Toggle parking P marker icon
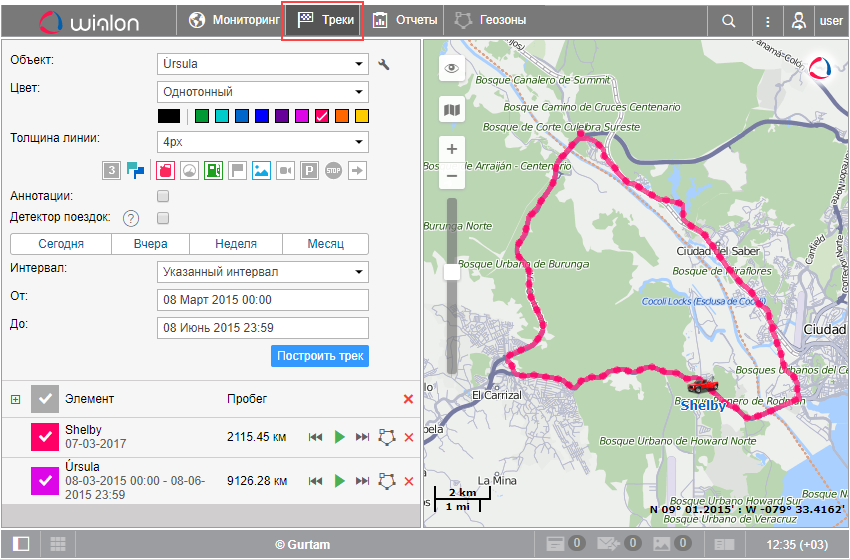The width and height of the screenshot is (850, 559). pyautogui.click(x=309, y=171)
